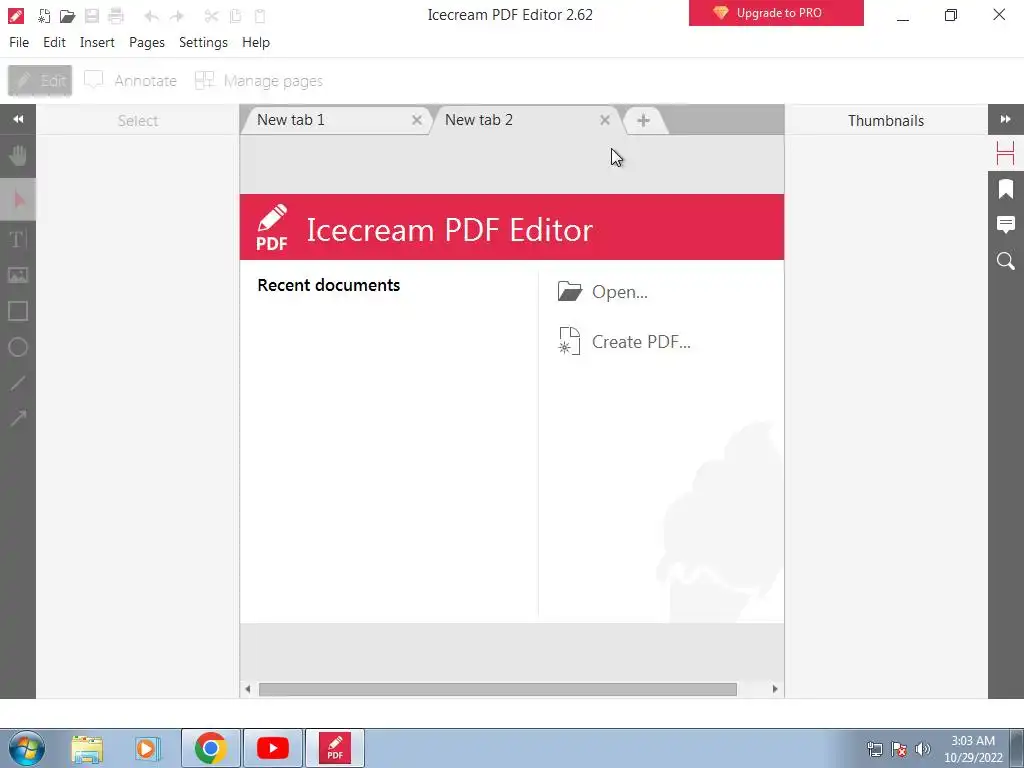The width and height of the screenshot is (1024, 768).
Task: Open the Bookmarks panel icon
Action: (1006, 189)
